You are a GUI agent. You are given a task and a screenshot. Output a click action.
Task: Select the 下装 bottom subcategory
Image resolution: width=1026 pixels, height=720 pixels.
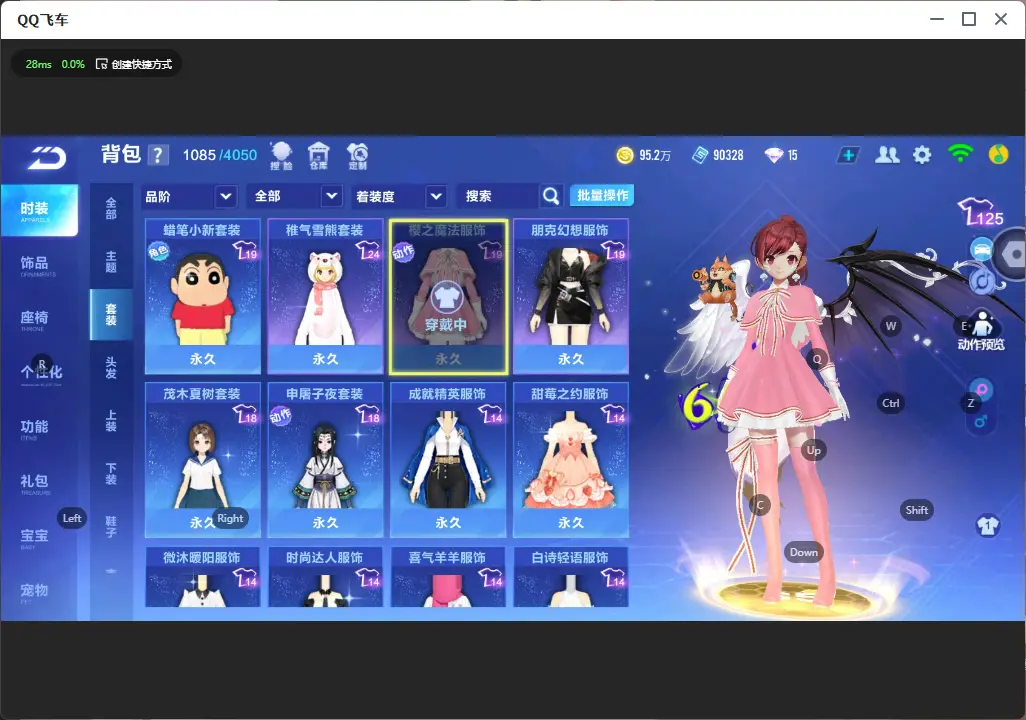point(111,474)
